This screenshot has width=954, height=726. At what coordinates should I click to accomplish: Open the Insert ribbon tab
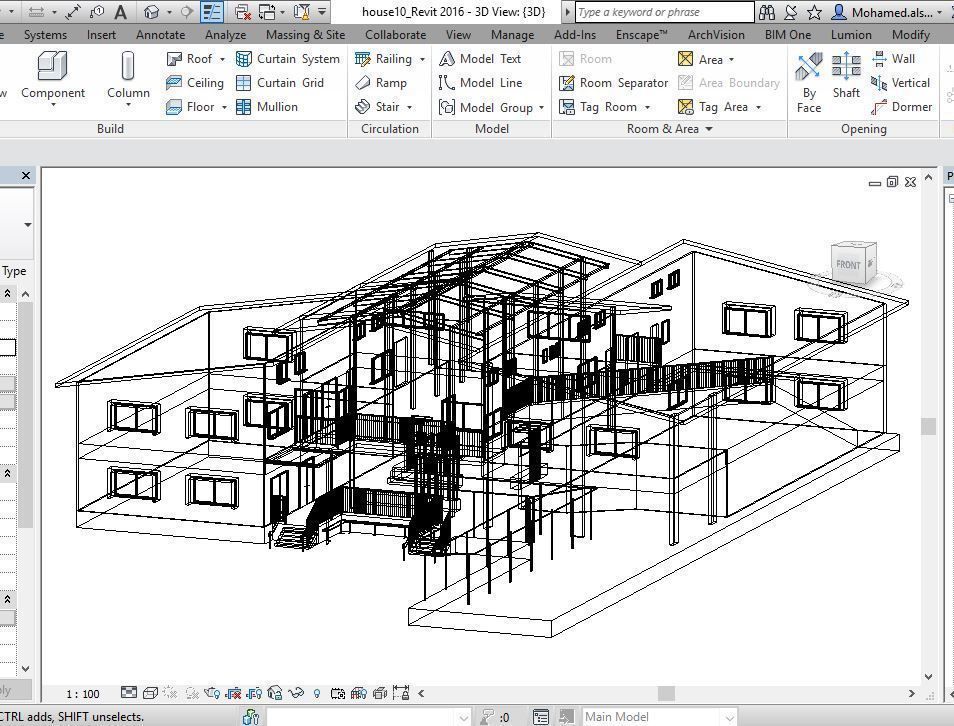pyautogui.click(x=101, y=35)
